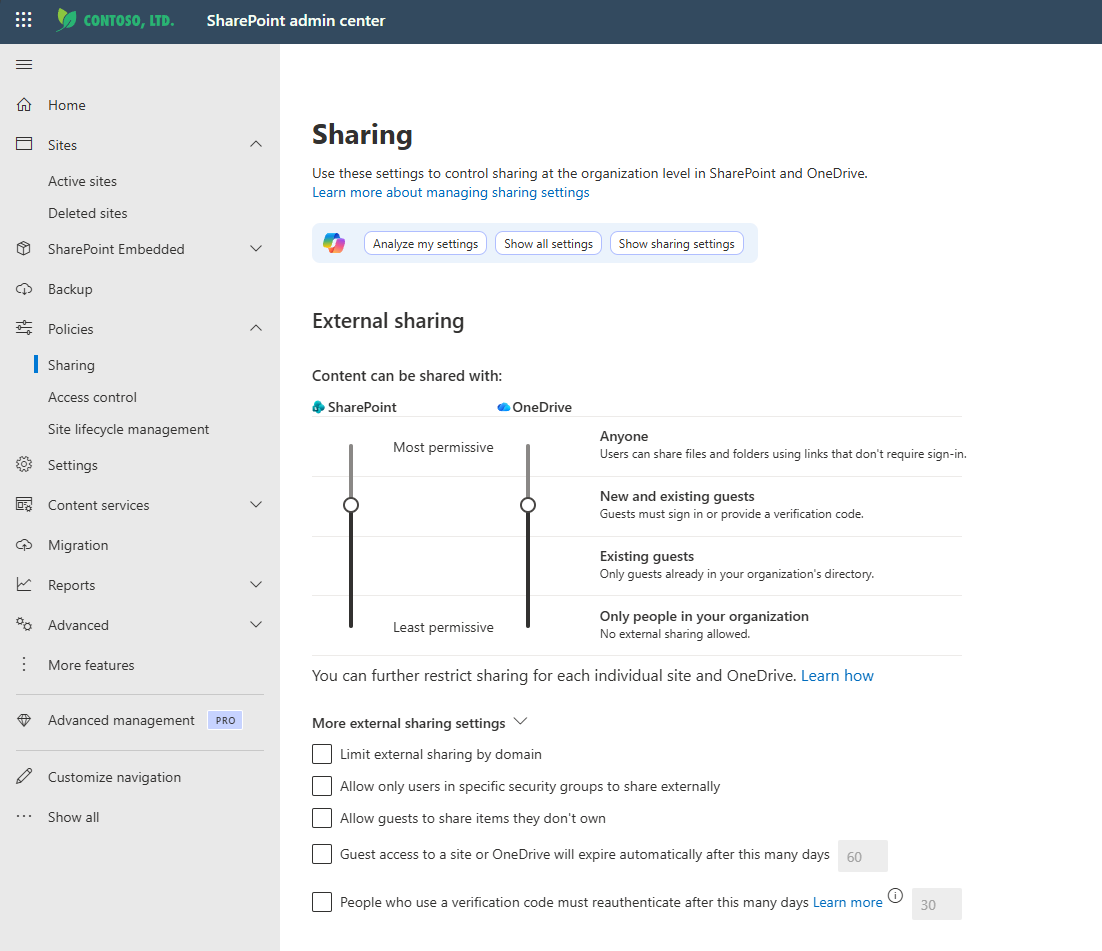Click the Advanced gears icon
Viewport: 1102px width, 951px height.
click(24, 624)
